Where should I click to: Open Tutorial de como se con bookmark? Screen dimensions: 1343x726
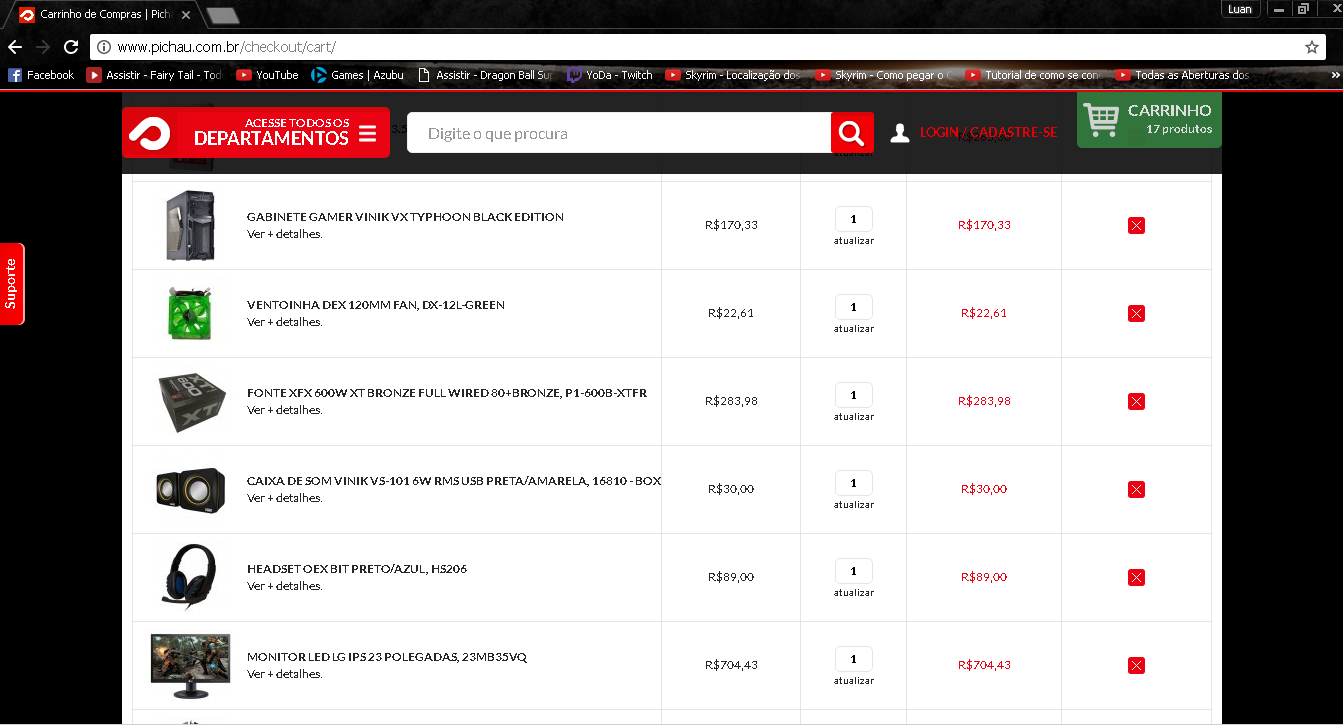coord(1033,75)
